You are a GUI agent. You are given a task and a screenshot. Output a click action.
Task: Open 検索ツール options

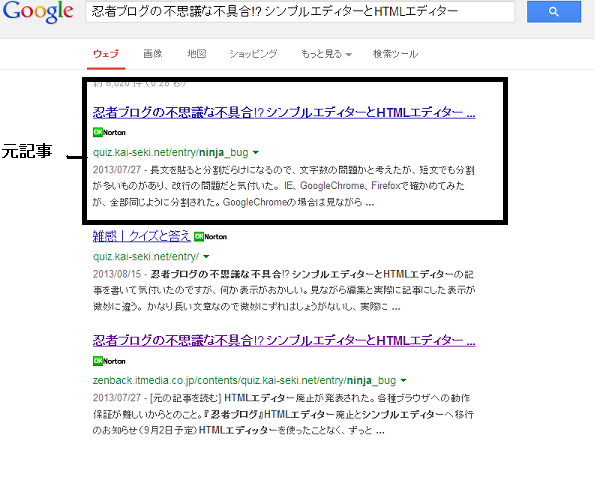coord(395,54)
